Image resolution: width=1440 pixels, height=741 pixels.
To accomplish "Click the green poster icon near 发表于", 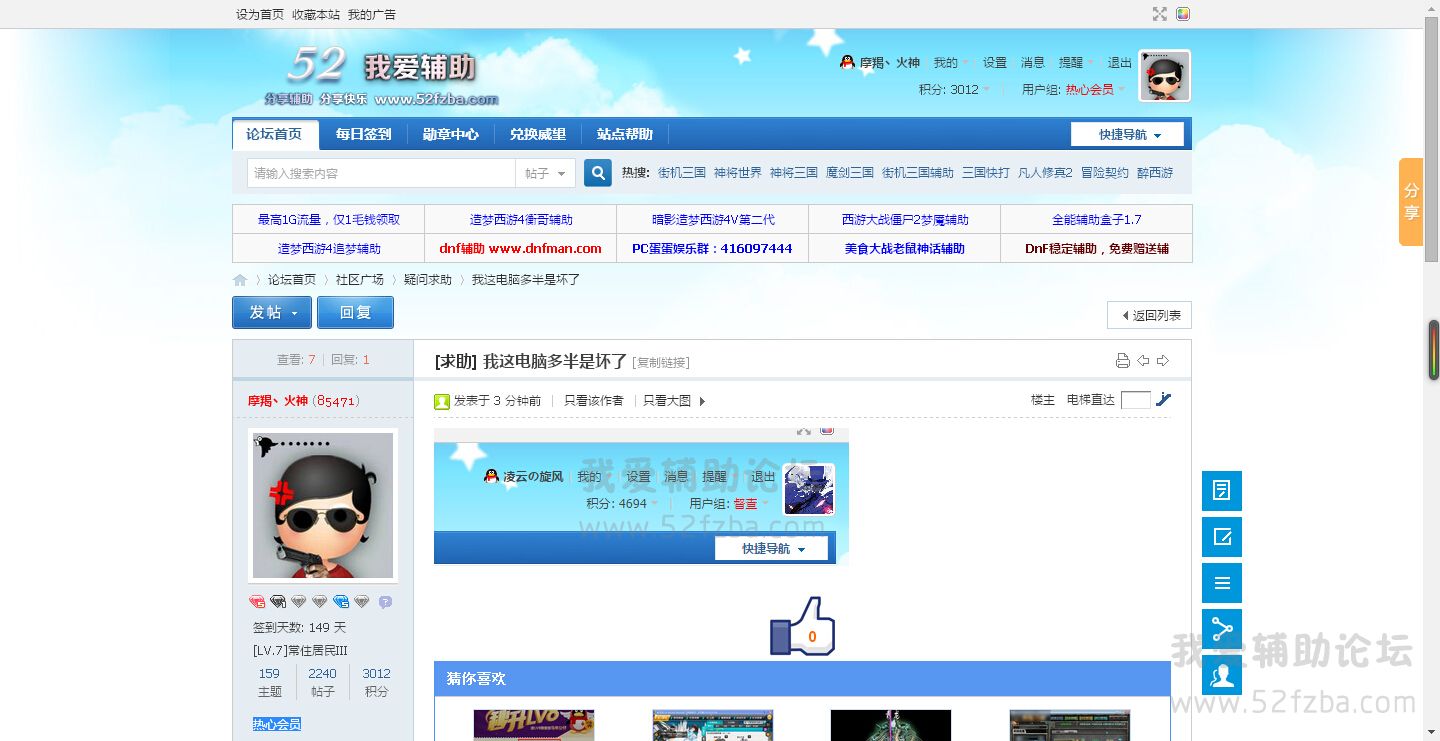I will click(442, 401).
